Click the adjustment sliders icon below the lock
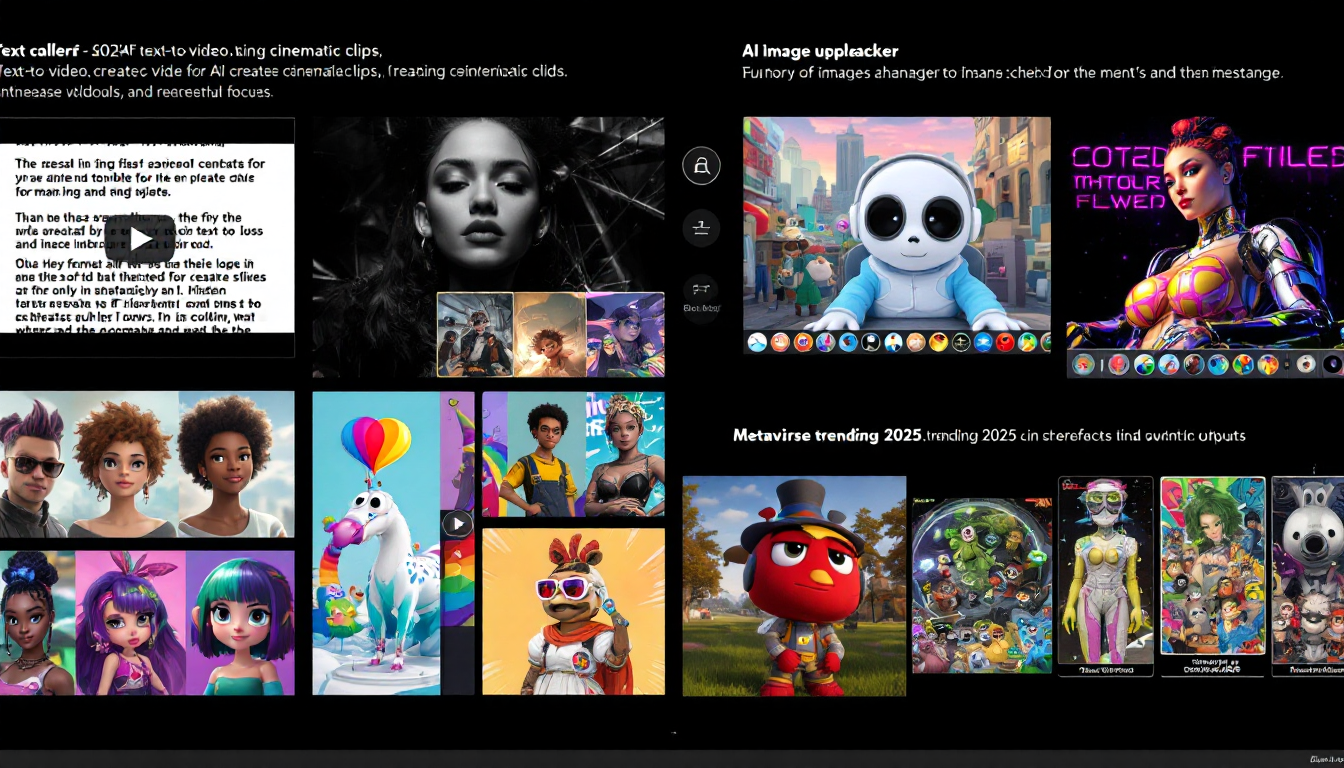 click(x=701, y=228)
